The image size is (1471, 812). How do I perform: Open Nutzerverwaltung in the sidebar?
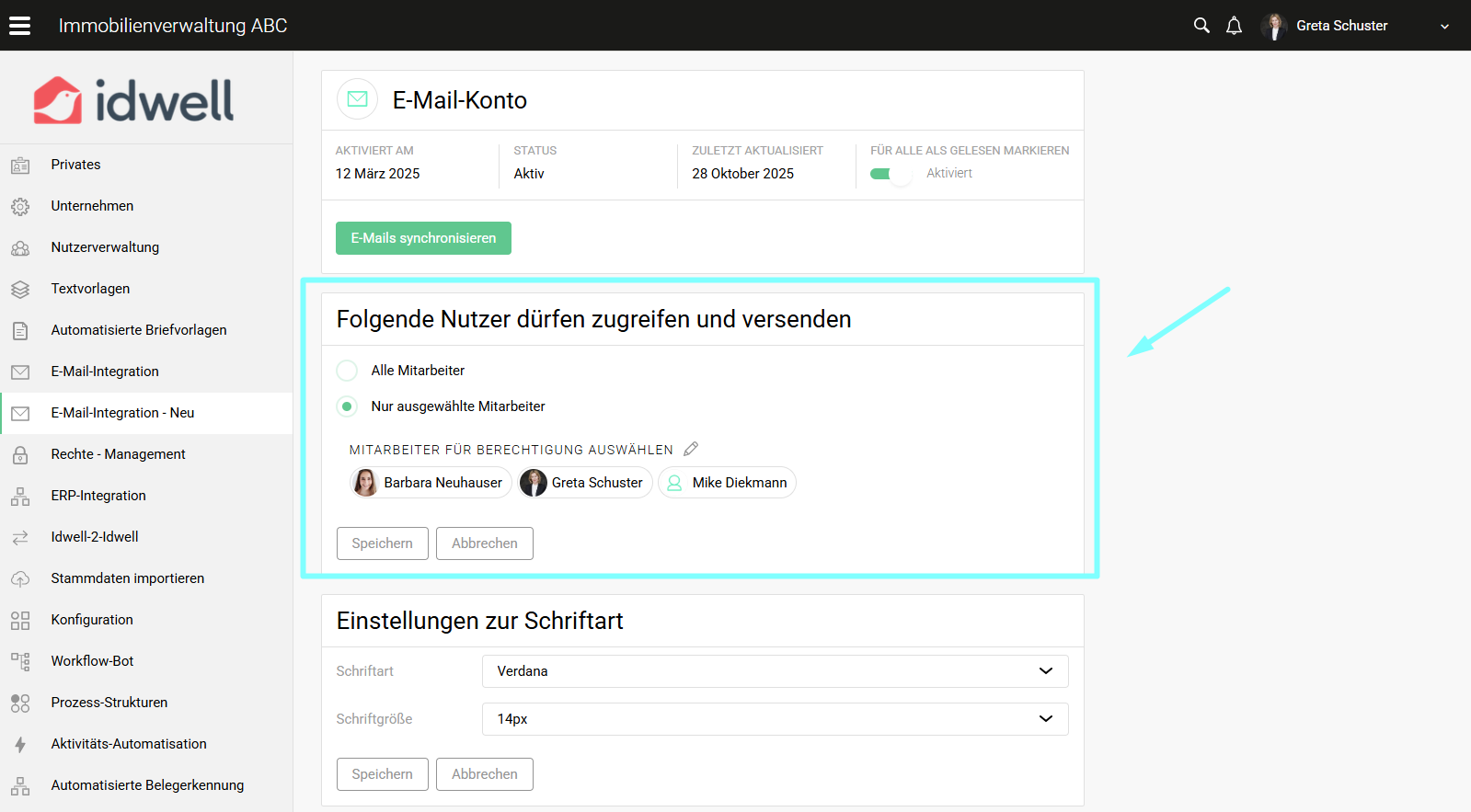tap(105, 247)
